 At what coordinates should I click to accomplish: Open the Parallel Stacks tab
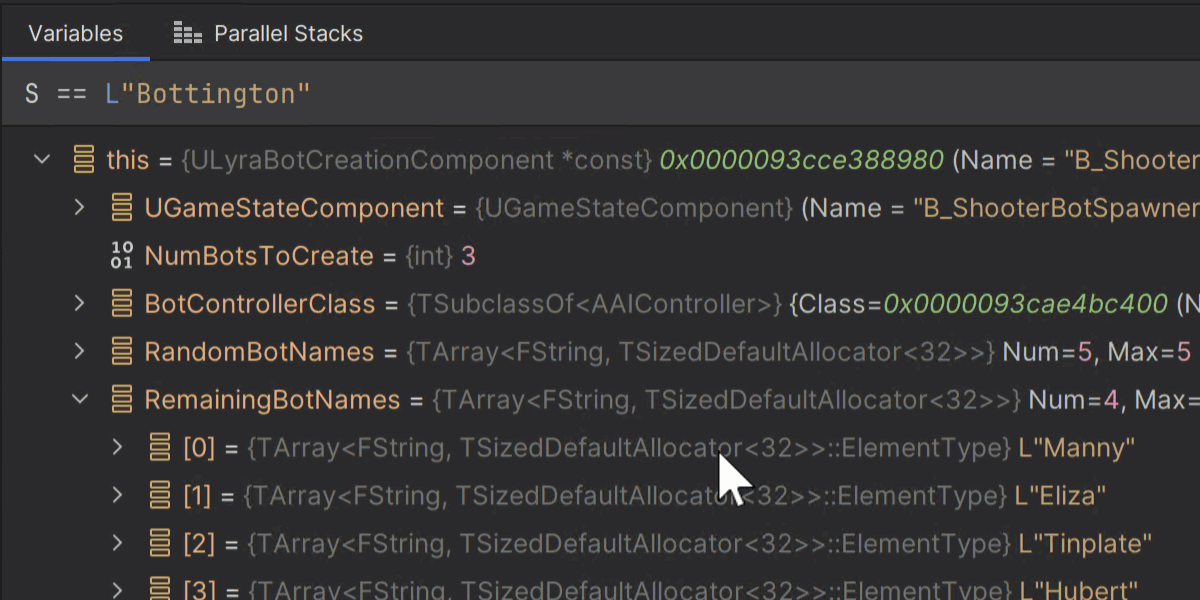[x=267, y=33]
